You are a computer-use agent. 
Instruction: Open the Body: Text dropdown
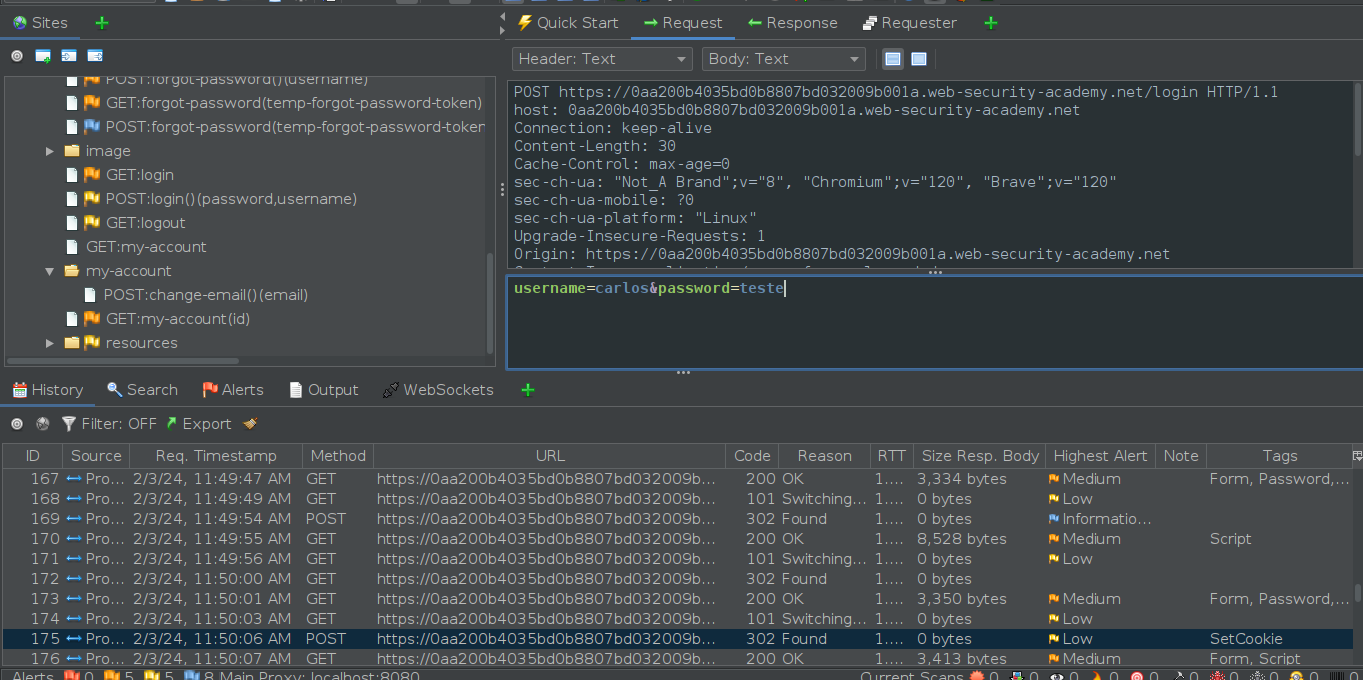(x=783, y=59)
